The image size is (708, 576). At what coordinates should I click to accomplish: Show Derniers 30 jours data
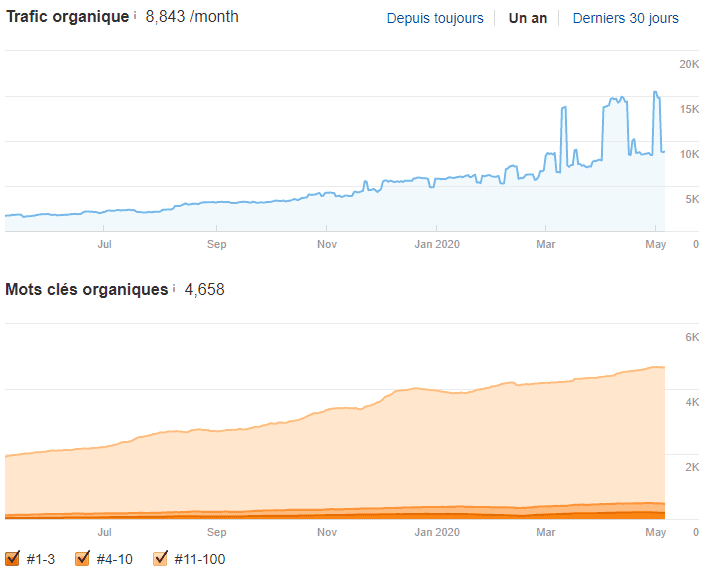coord(625,18)
